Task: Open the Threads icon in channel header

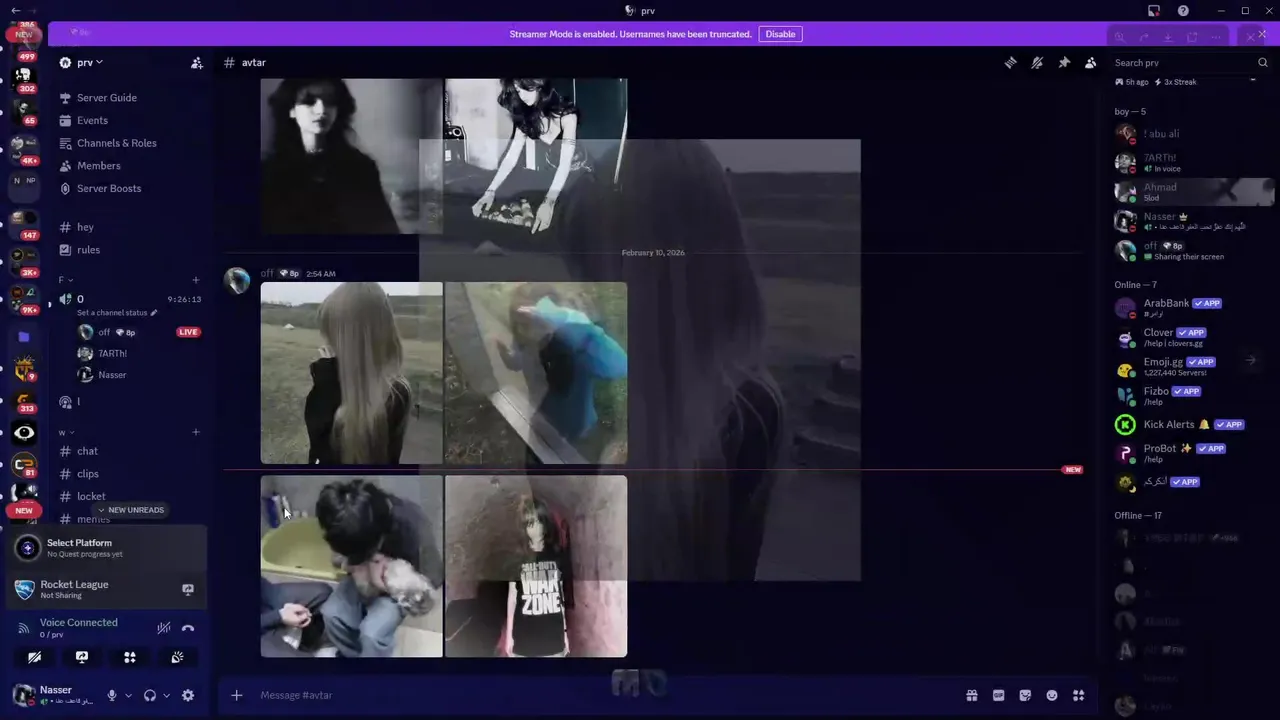Action: click(1011, 62)
